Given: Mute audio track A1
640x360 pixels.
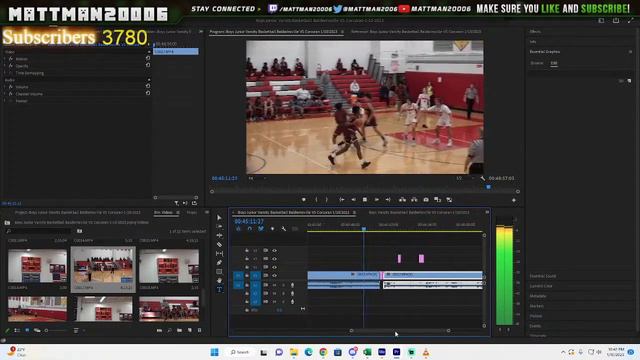Looking at the screenshot, I should click(274, 285).
